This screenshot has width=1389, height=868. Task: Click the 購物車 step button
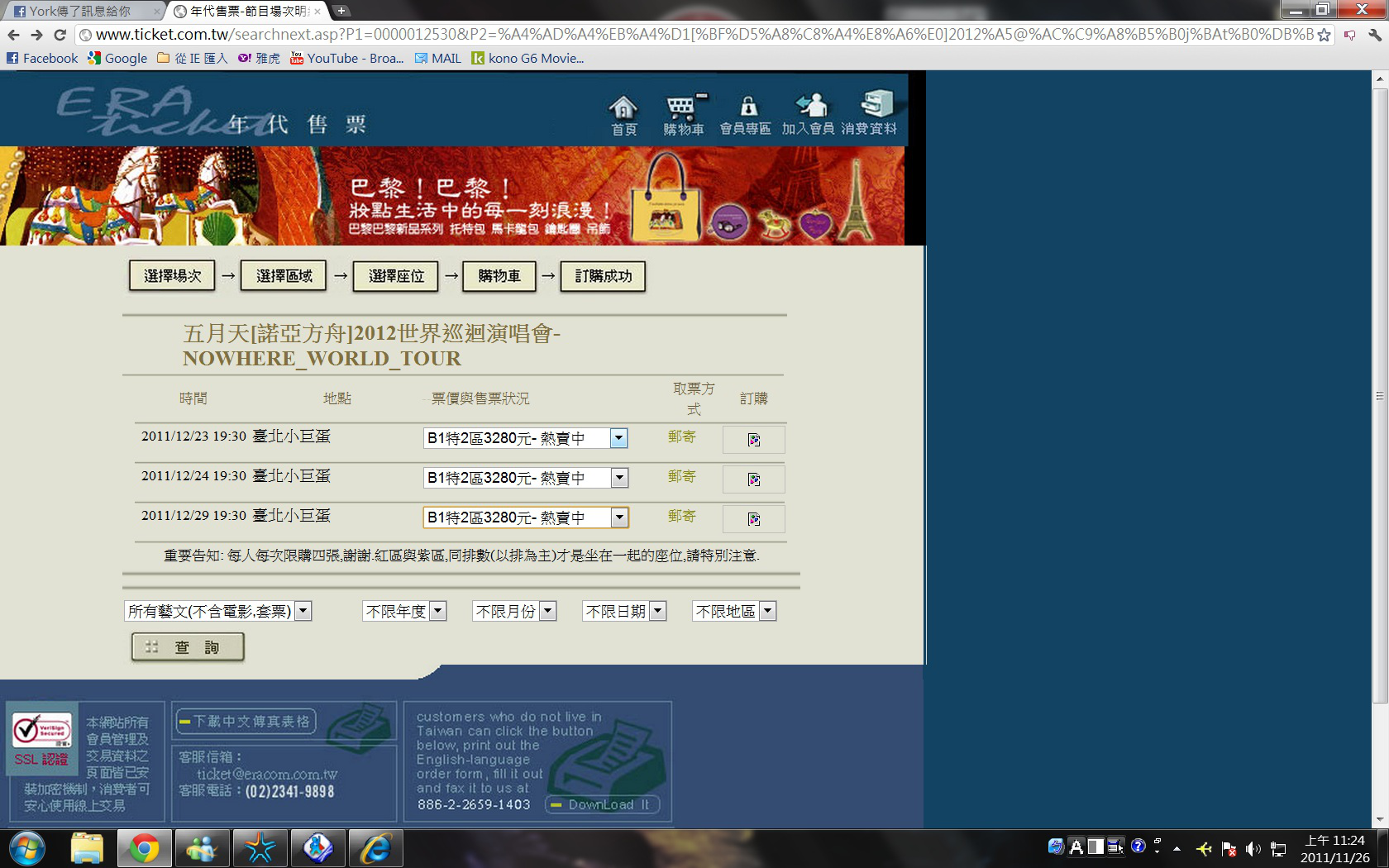click(499, 276)
